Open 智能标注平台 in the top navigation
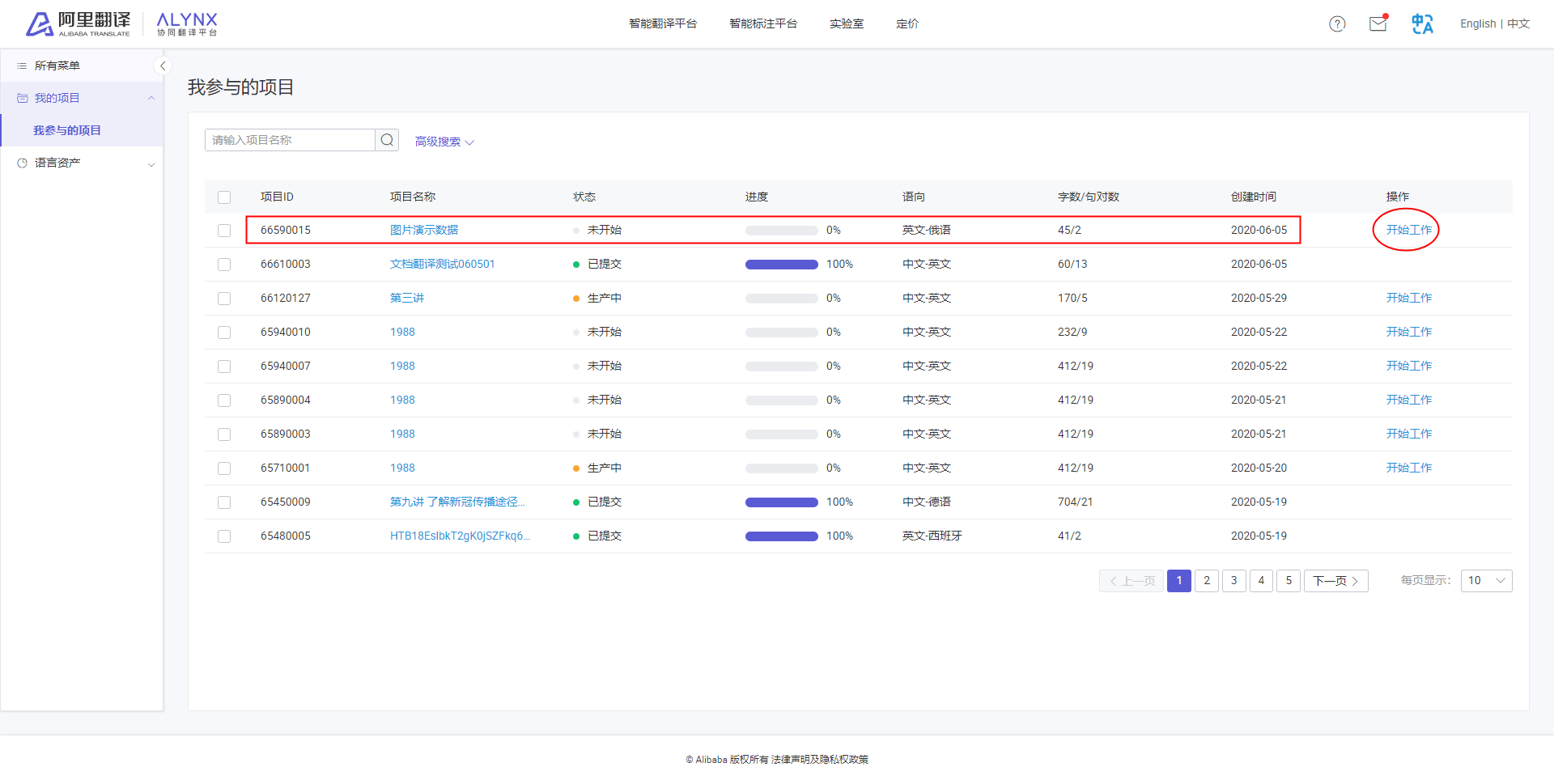Image resolution: width=1554 pixels, height=784 pixels. click(763, 23)
